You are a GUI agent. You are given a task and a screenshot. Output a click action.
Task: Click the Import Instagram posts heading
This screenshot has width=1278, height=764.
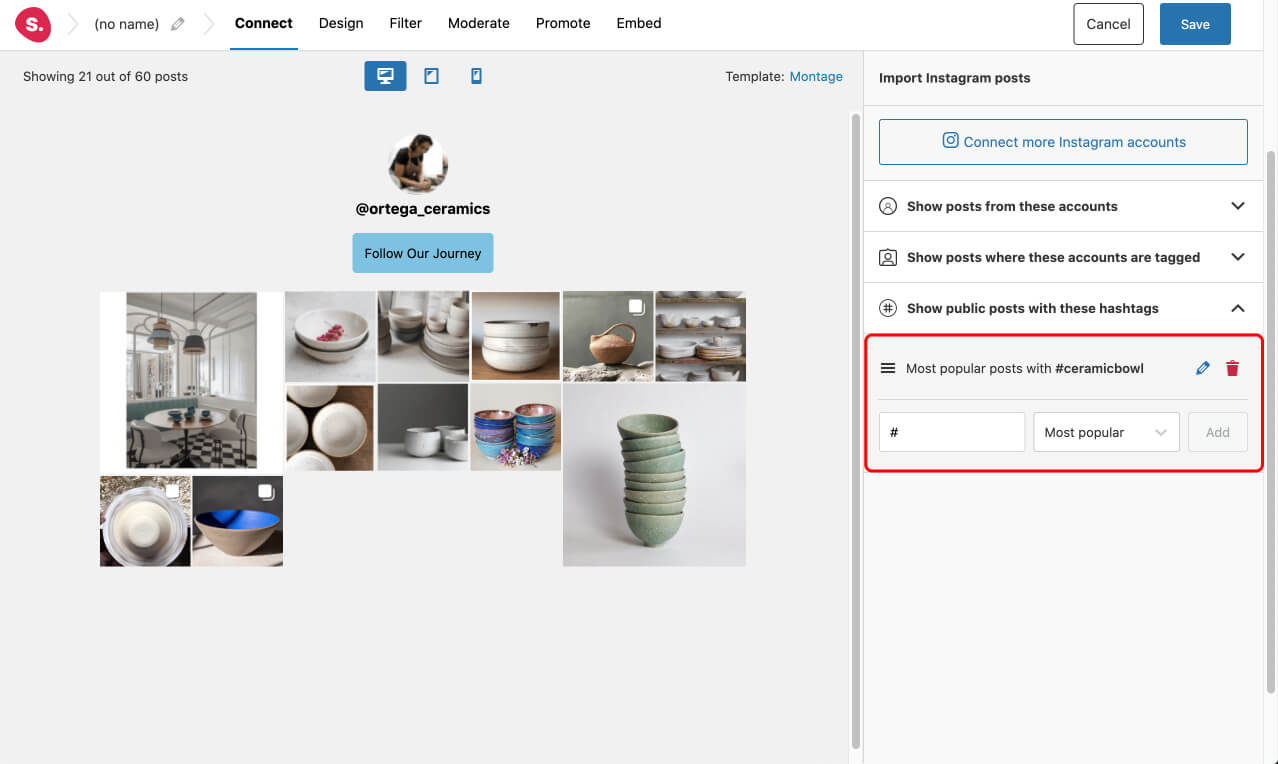(x=954, y=78)
